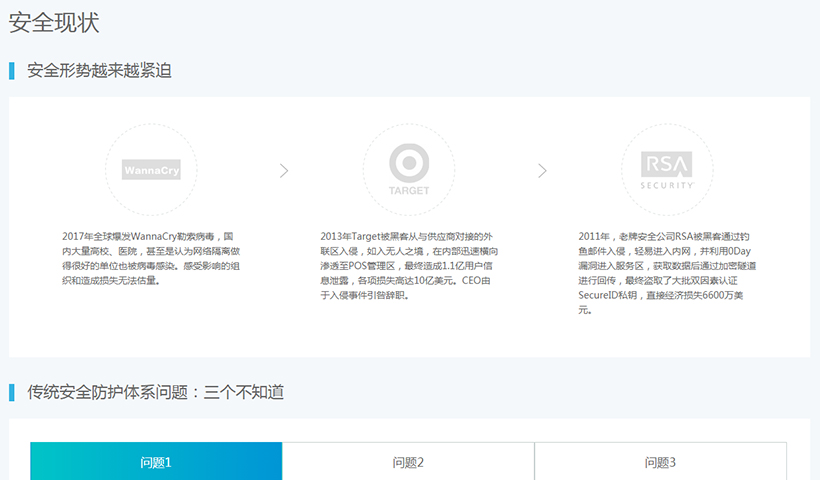Screen dimensions: 820x480
Task: Switch to the 问题2 tab
Action: pos(408,462)
